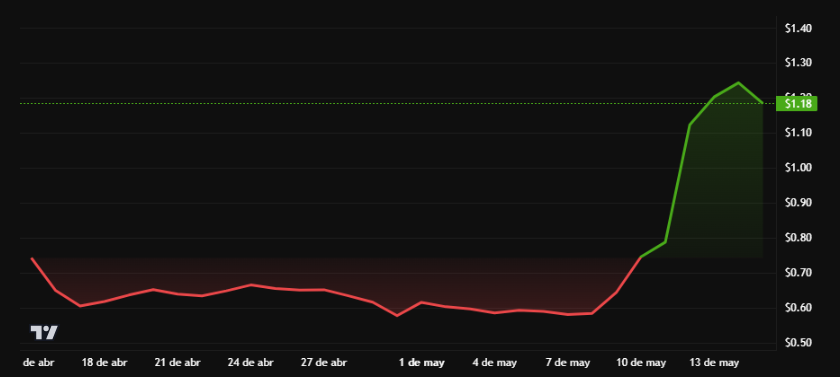Image resolution: width=840 pixels, height=377 pixels.
Task: Click the '21 de abr' date label
Action: click(177, 363)
